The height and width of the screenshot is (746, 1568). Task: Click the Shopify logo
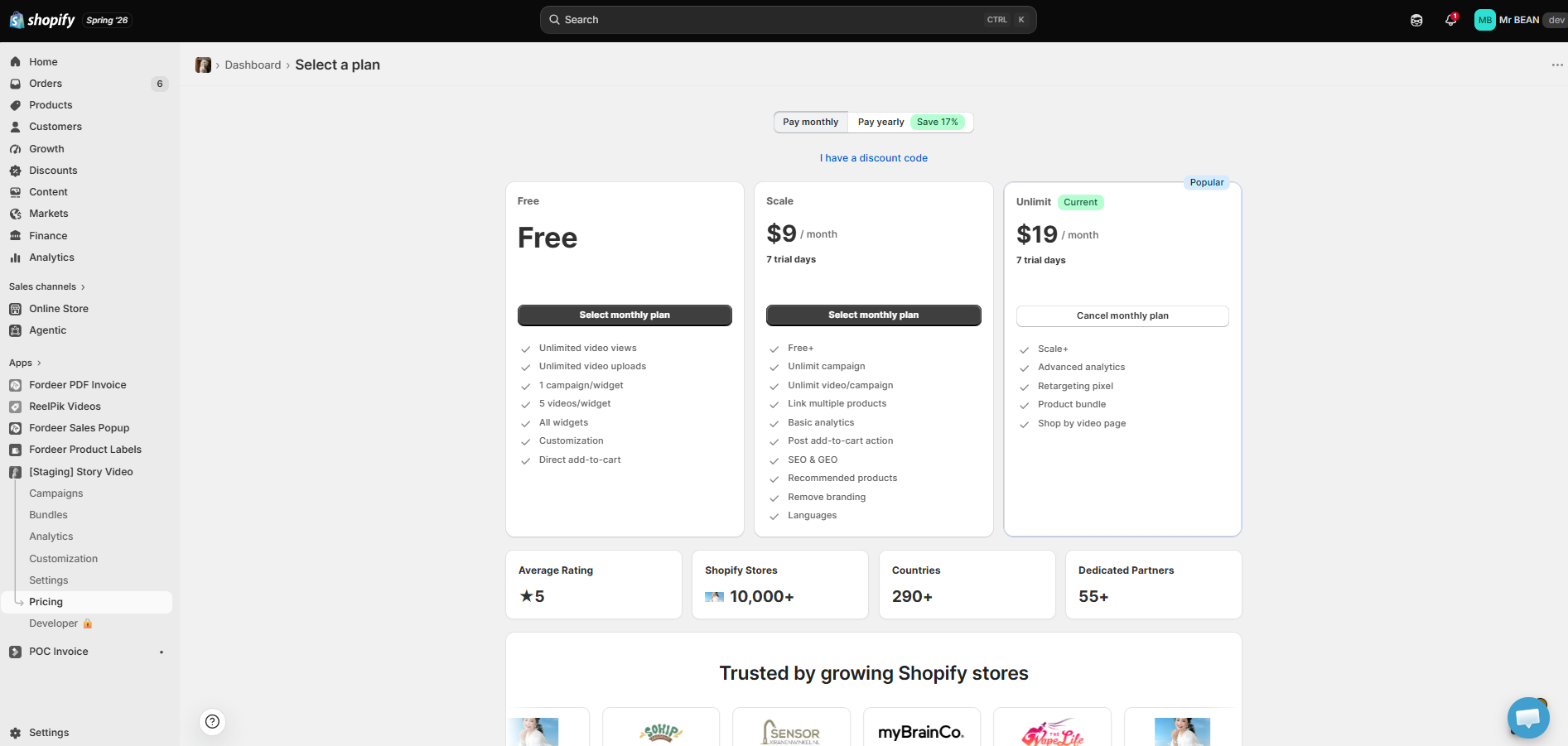tap(42, 20)
